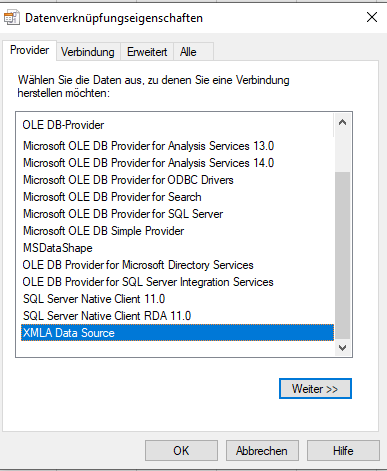Select the XMLA Data Source entry

click(x=177, y=333)
